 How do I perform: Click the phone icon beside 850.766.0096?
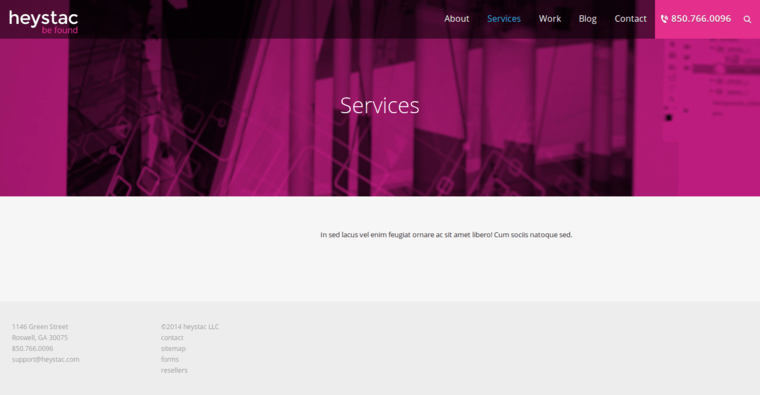click(x=664, y=19)
